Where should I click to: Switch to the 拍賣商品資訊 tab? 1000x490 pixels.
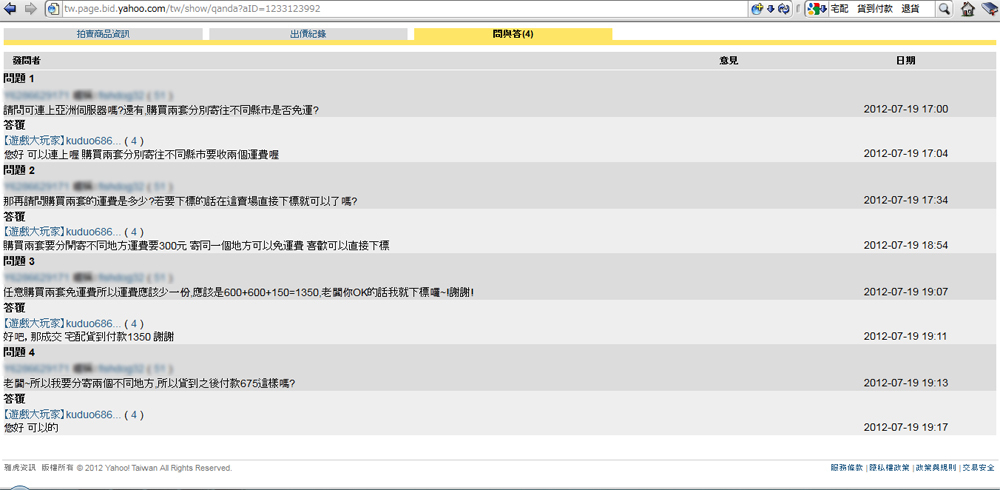click(103, 34)
